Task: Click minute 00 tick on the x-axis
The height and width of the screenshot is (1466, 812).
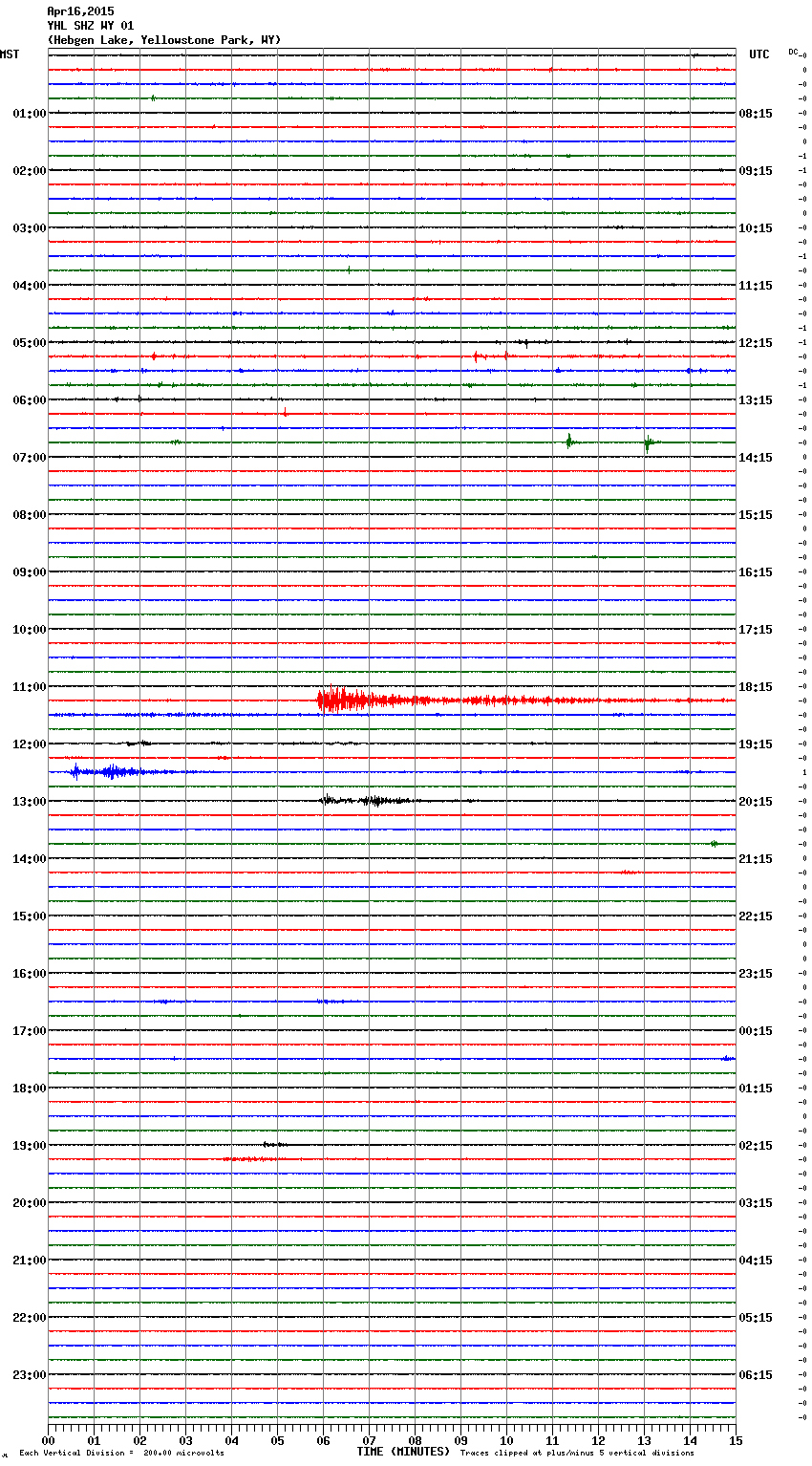Action: [x=49, y=1440]
